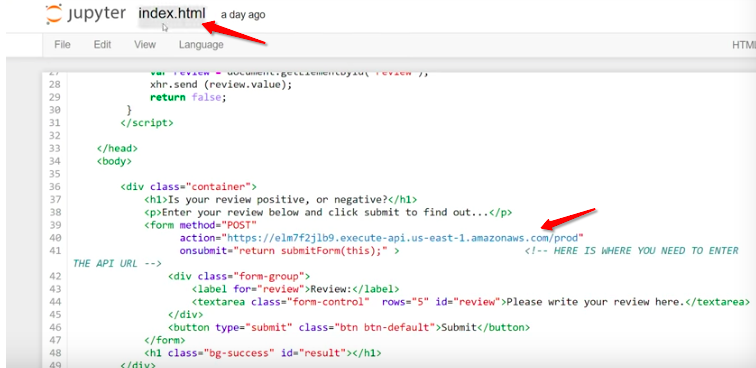This screenshot has height=368, width=756.
Task: Click the label for="review" line
Action: (x=296, y=289)
